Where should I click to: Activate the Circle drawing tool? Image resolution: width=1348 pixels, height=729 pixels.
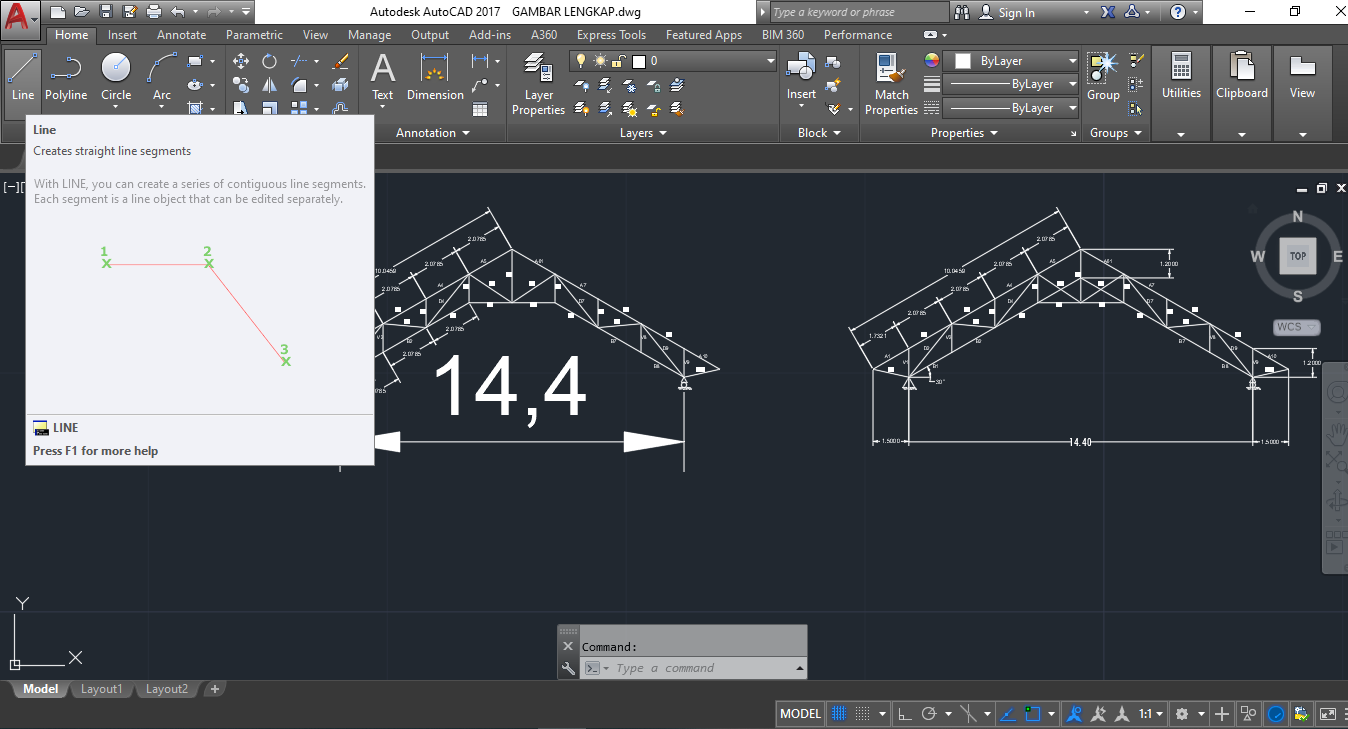tap(116, 68)
